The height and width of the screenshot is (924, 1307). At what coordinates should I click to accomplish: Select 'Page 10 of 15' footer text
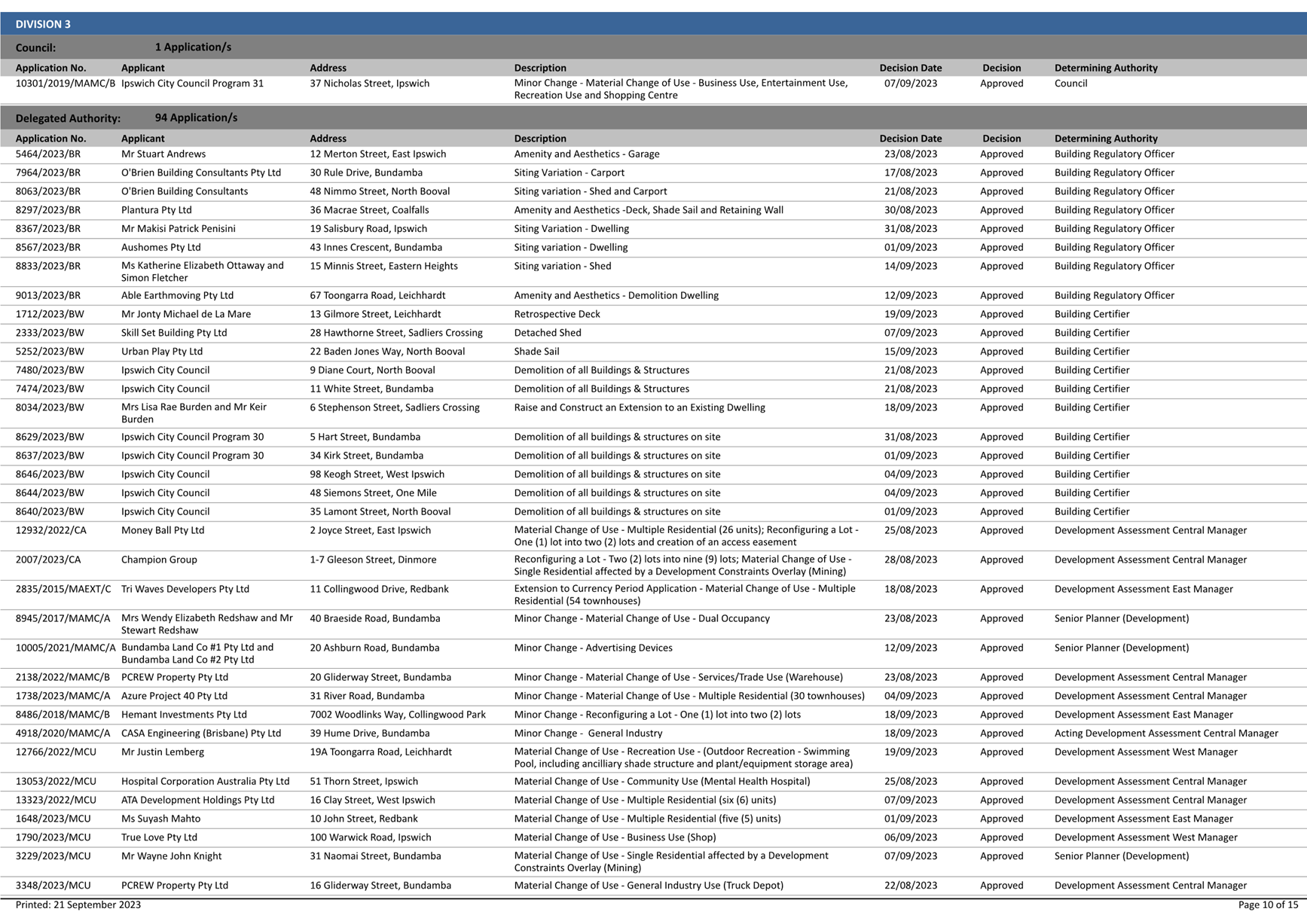[1269, 905]
